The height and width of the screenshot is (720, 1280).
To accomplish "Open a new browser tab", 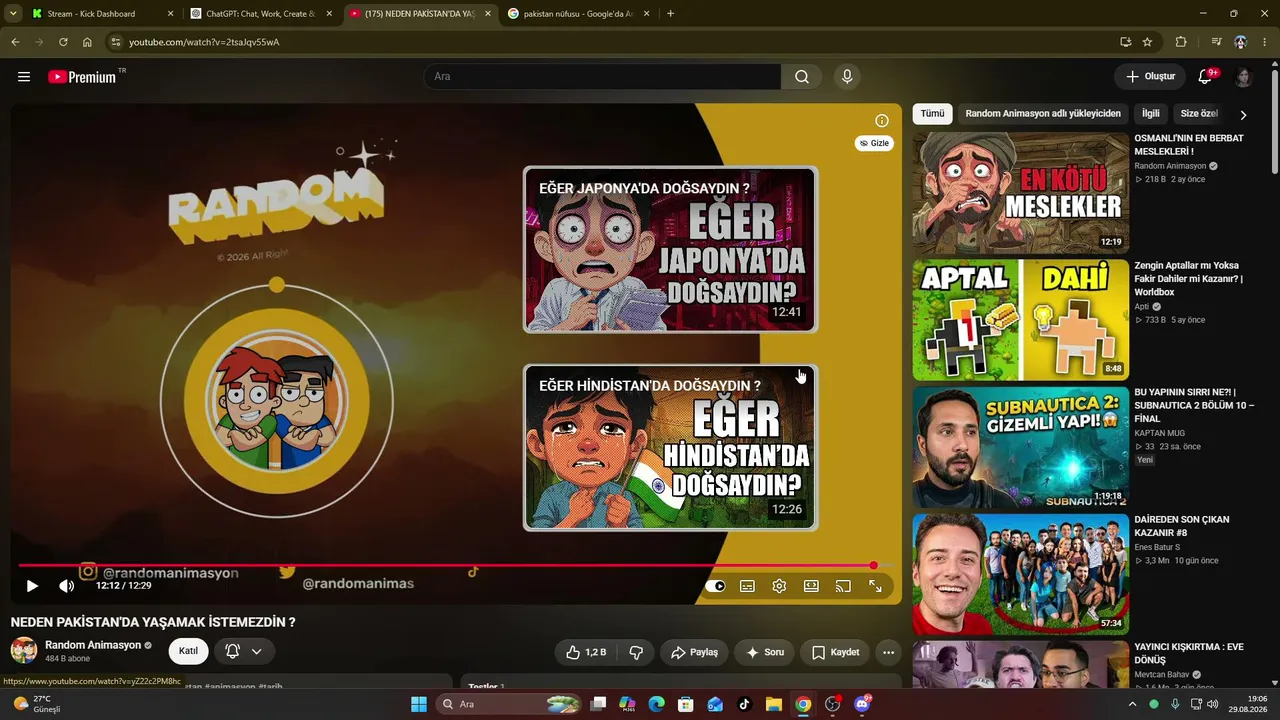I will click(670, 14).
